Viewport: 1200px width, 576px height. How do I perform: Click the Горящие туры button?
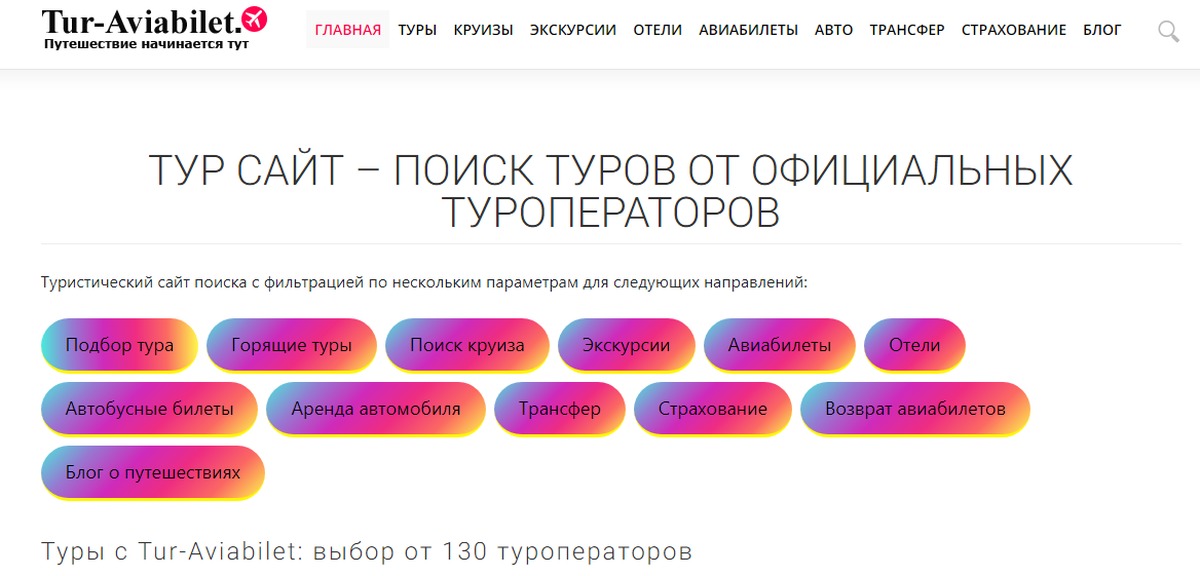click(291, 346)
